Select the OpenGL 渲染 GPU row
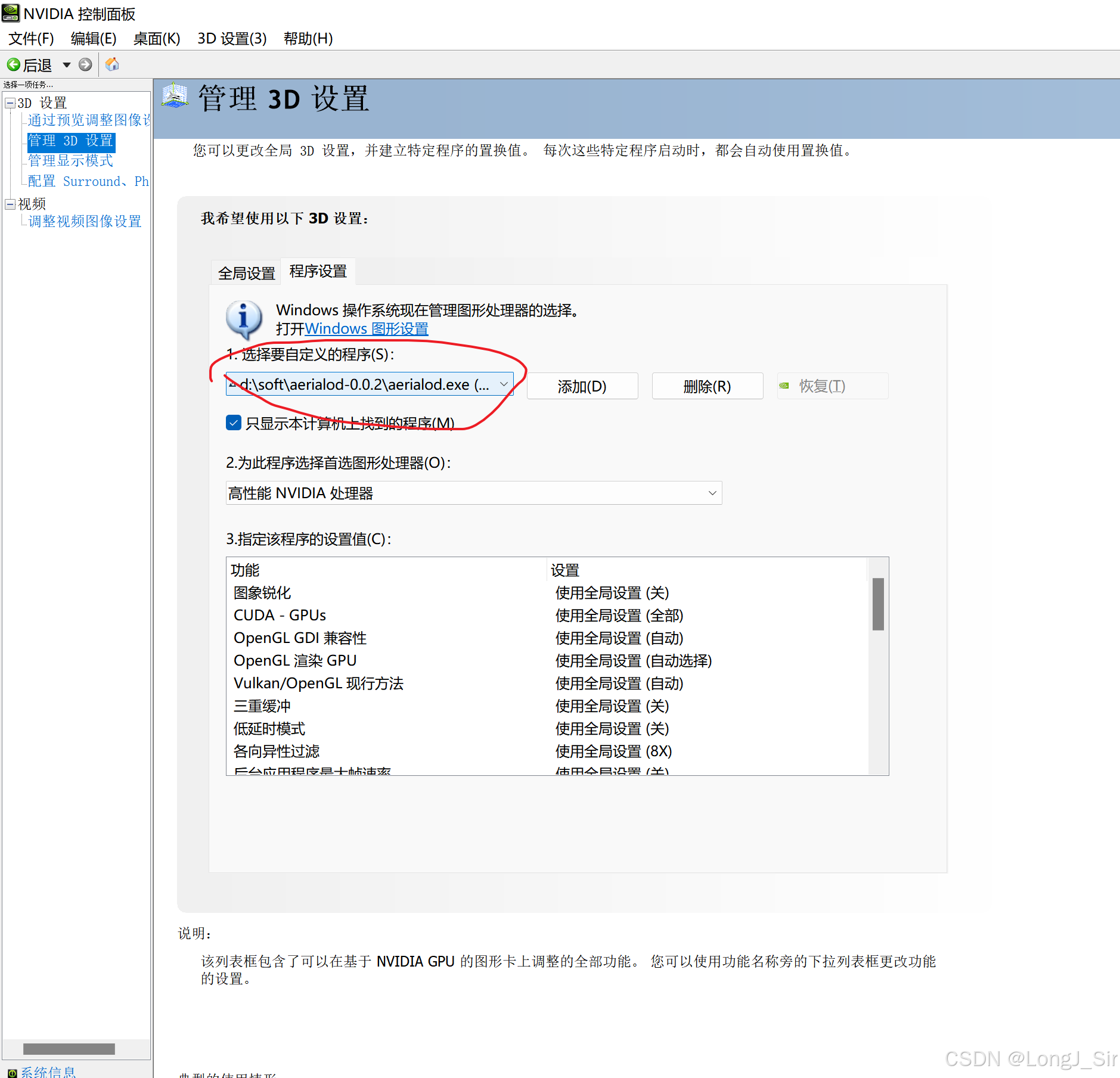1120x1078 pixels. [547, 661]
